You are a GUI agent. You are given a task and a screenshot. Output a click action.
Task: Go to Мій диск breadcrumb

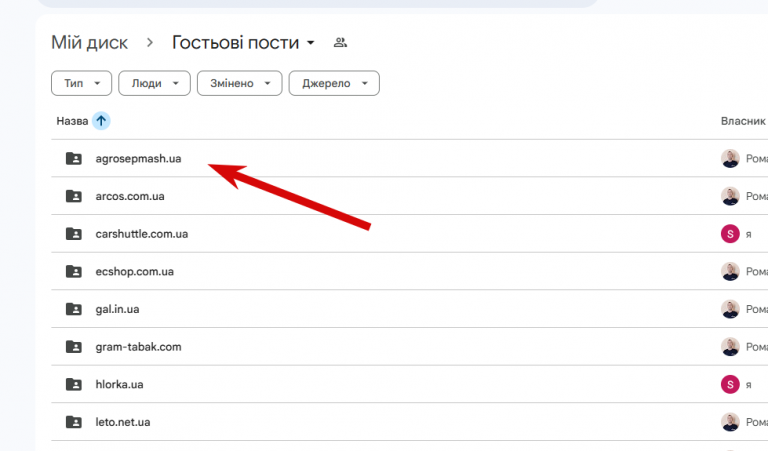90,43
